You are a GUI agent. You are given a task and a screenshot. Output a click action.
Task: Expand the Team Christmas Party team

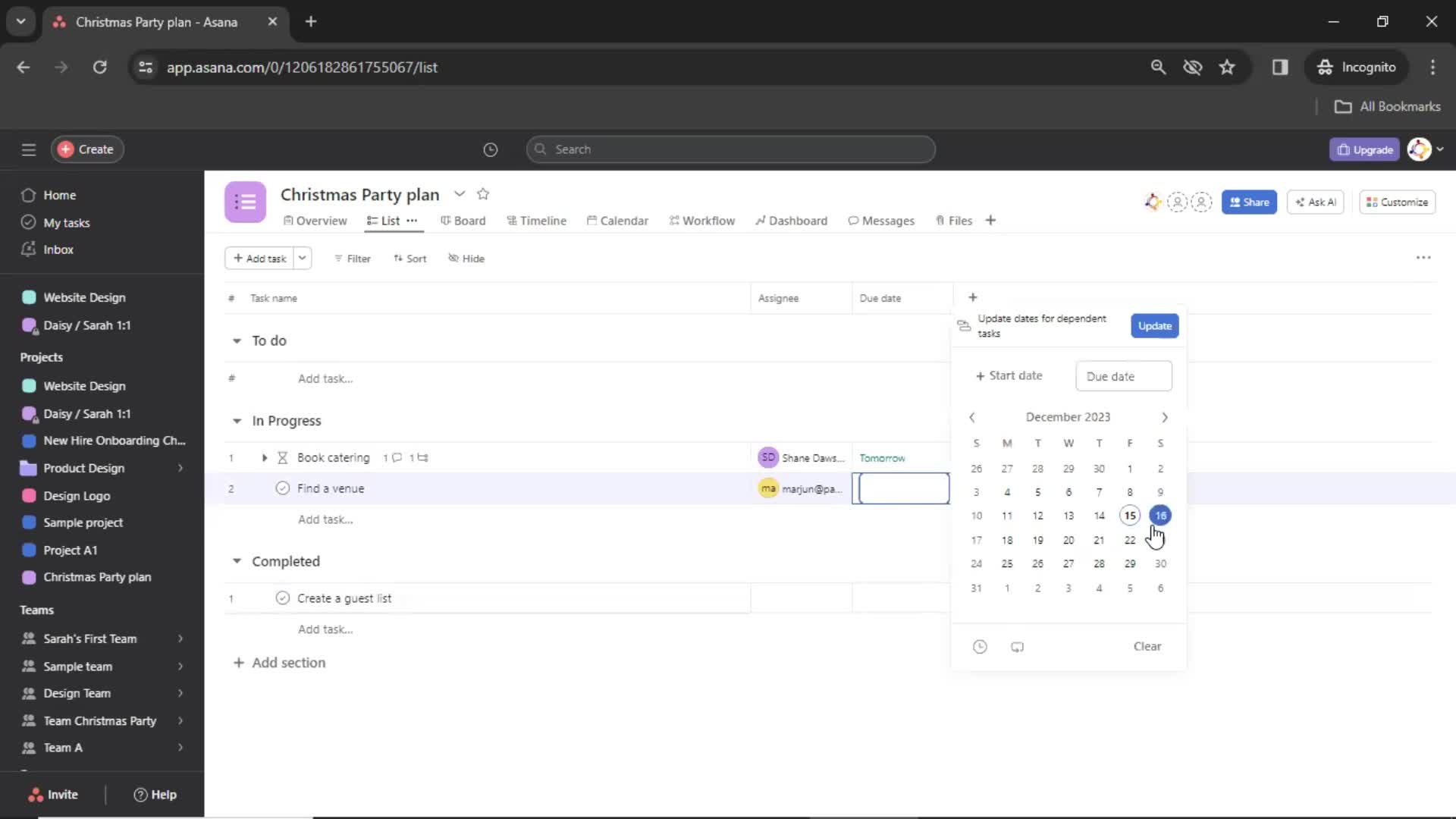180,720
